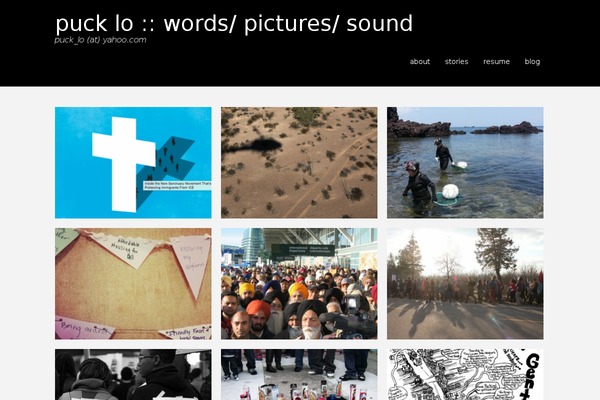600x400 pixels.
Task: Open the turbaned crowd at airport thumbnail
Action: [x=299, y=284]
